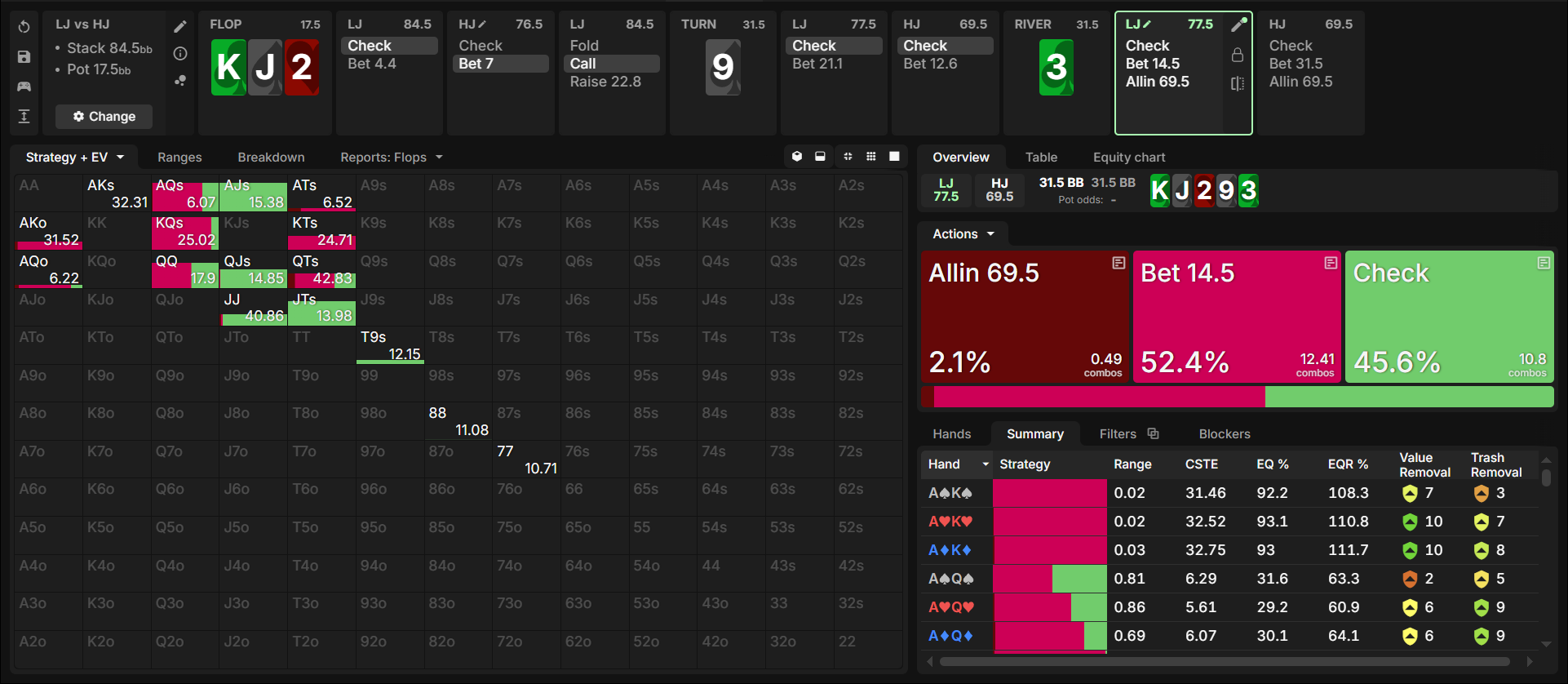Open the Blockers tab
This screenshot has width=1568, height=684.
pos(1225,433)
